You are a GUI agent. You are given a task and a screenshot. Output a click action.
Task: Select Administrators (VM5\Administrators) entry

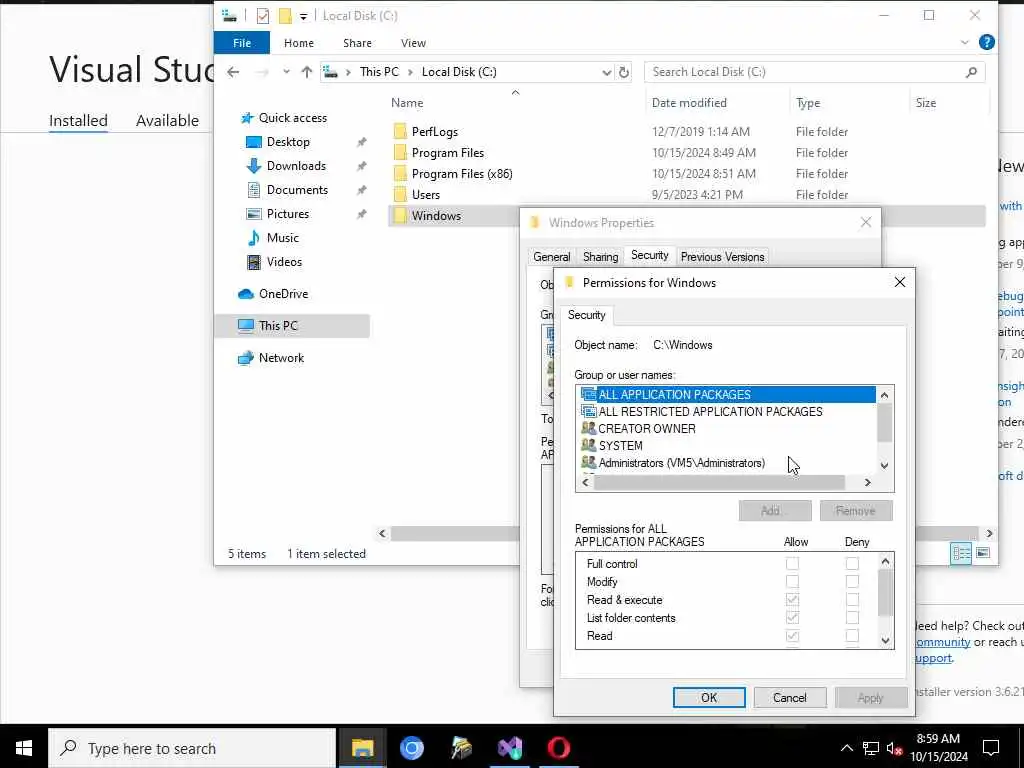681,463
